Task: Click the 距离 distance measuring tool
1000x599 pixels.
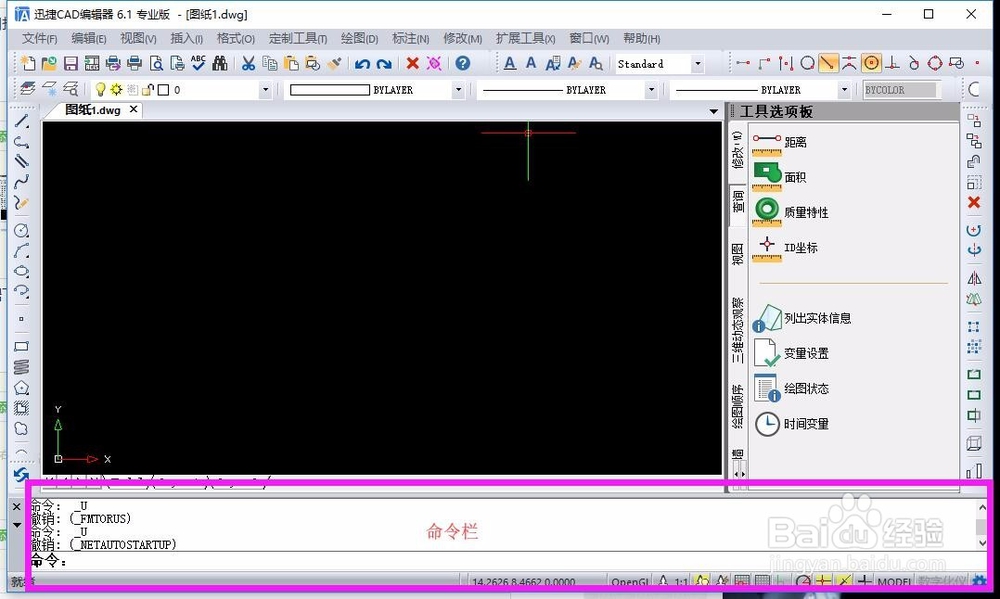Action: pyautogui.click(x=779, y=143)
